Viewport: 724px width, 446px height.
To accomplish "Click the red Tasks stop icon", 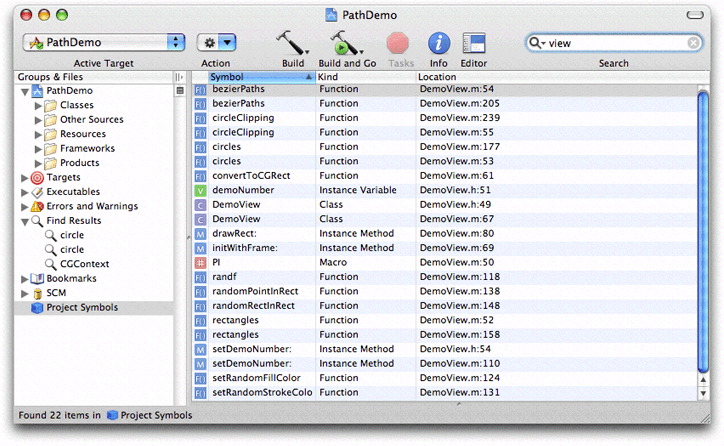I will pyautogui.click(x=399, y=42).
